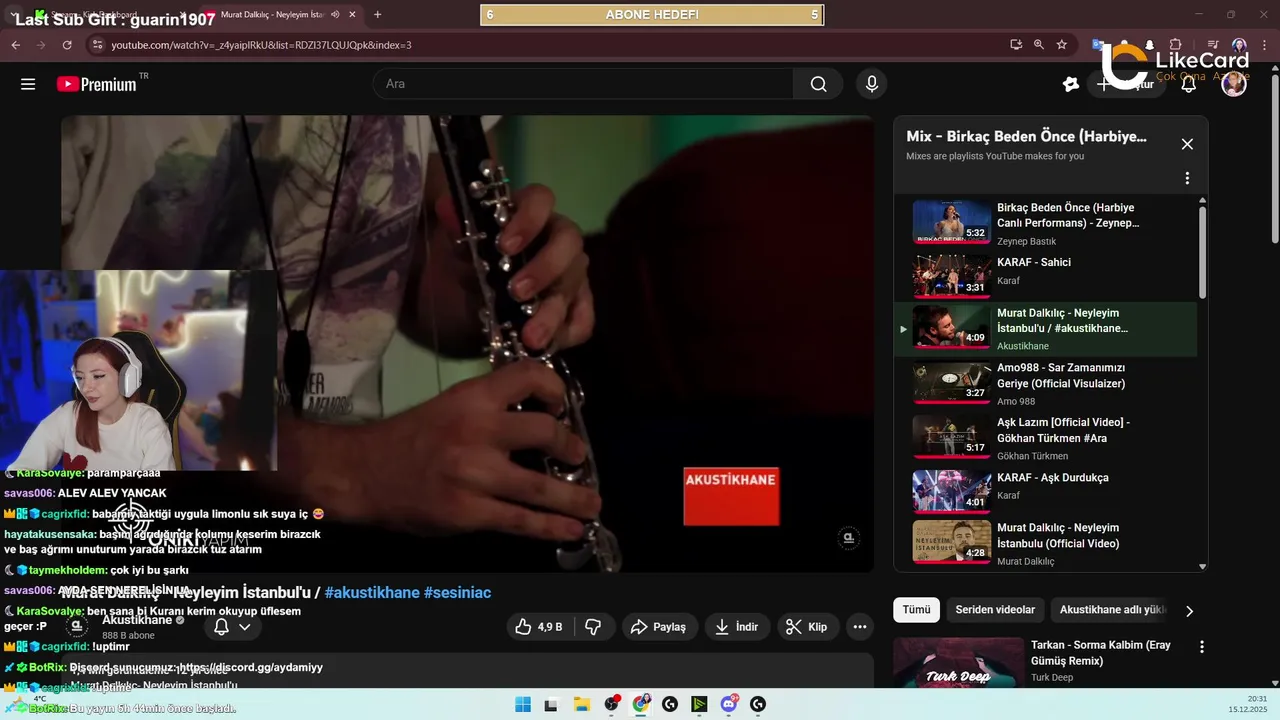Start voice search with microphone
The width and height of the screenshot is (1280, 720).
pos(872,84)
